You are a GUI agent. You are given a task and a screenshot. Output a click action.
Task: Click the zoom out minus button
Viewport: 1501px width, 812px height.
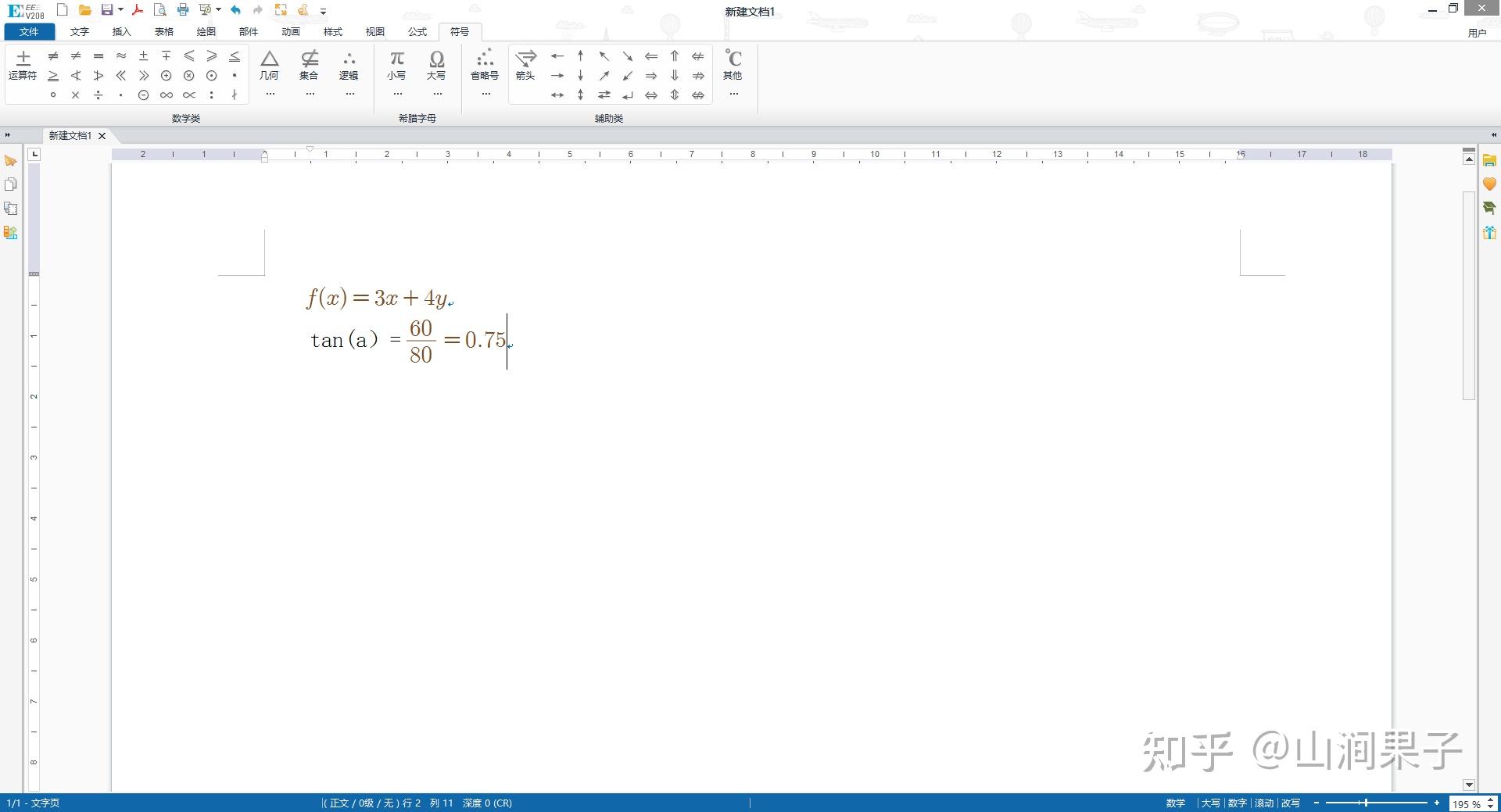[x=1317, y=803]
